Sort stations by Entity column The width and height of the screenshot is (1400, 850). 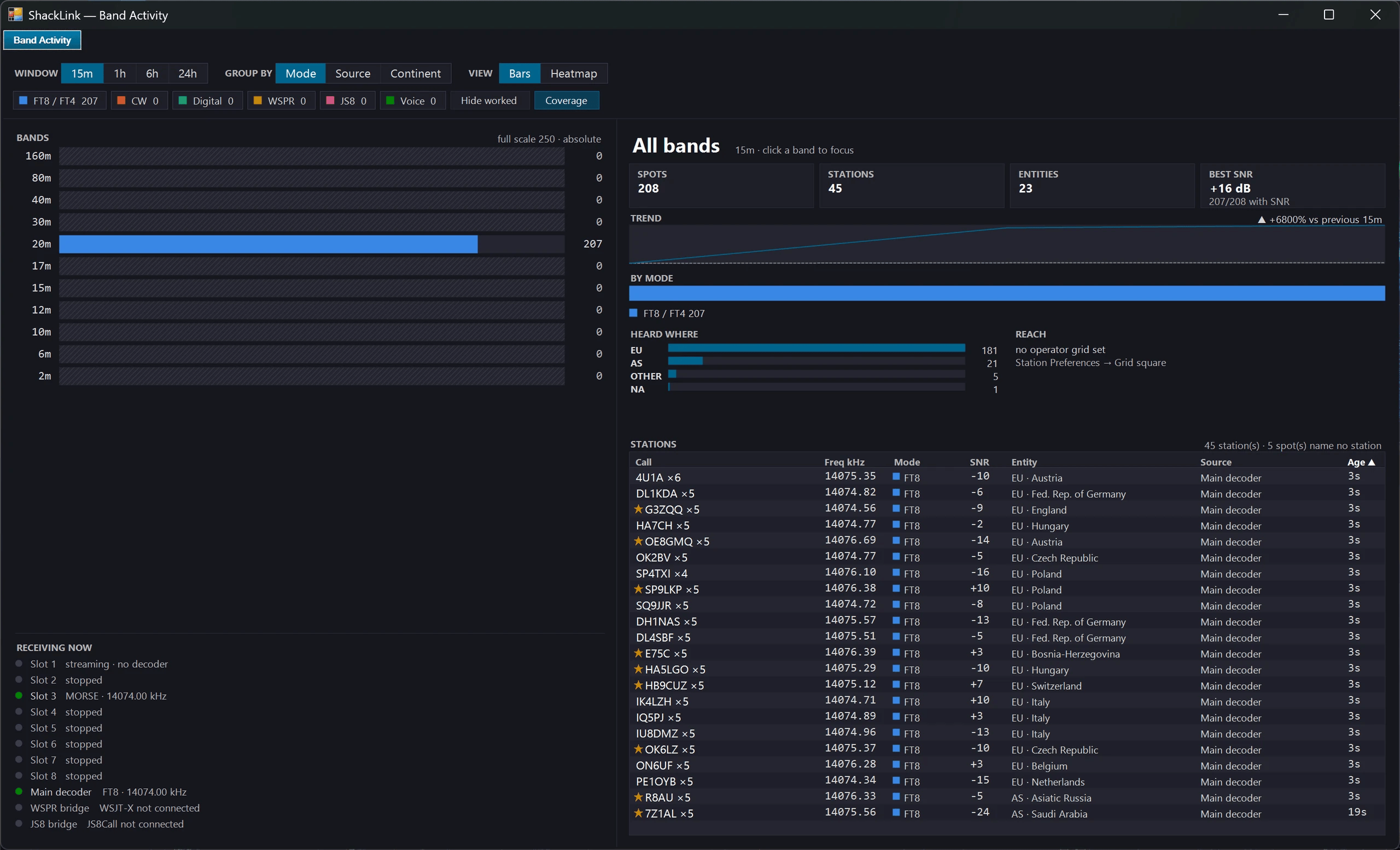pos(1024,462)
